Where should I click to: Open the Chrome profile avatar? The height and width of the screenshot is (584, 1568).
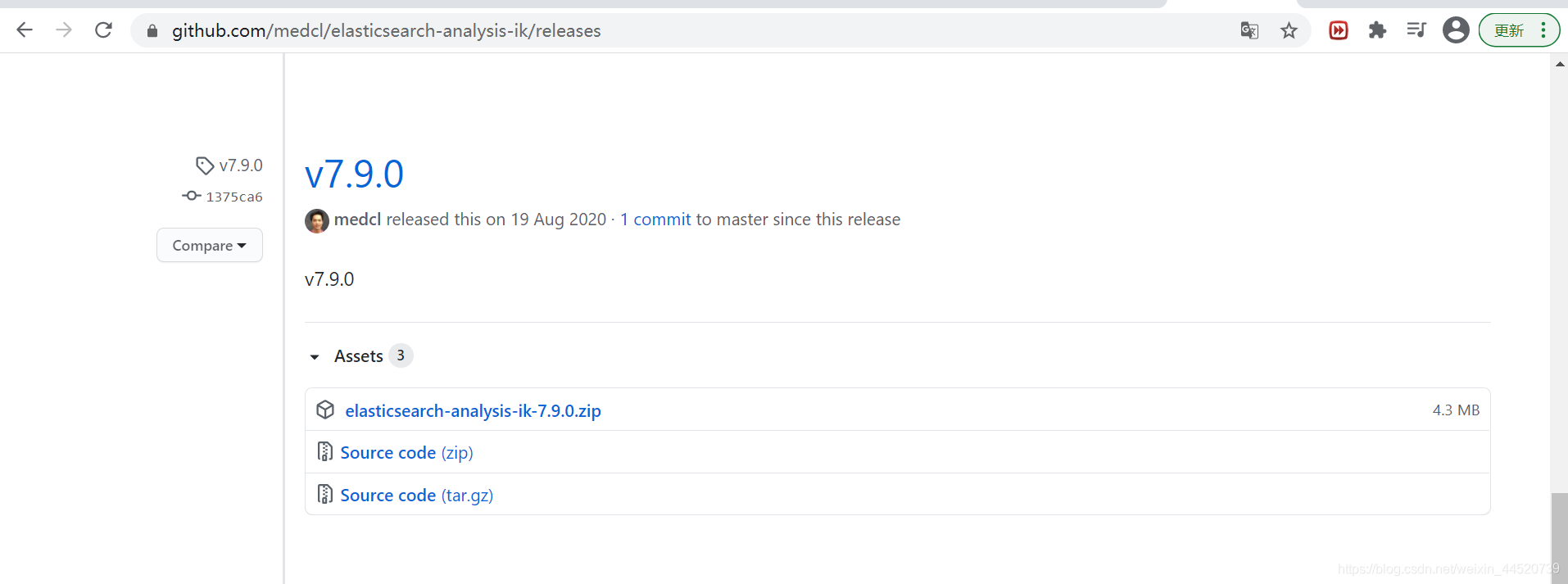[1456, 30]
